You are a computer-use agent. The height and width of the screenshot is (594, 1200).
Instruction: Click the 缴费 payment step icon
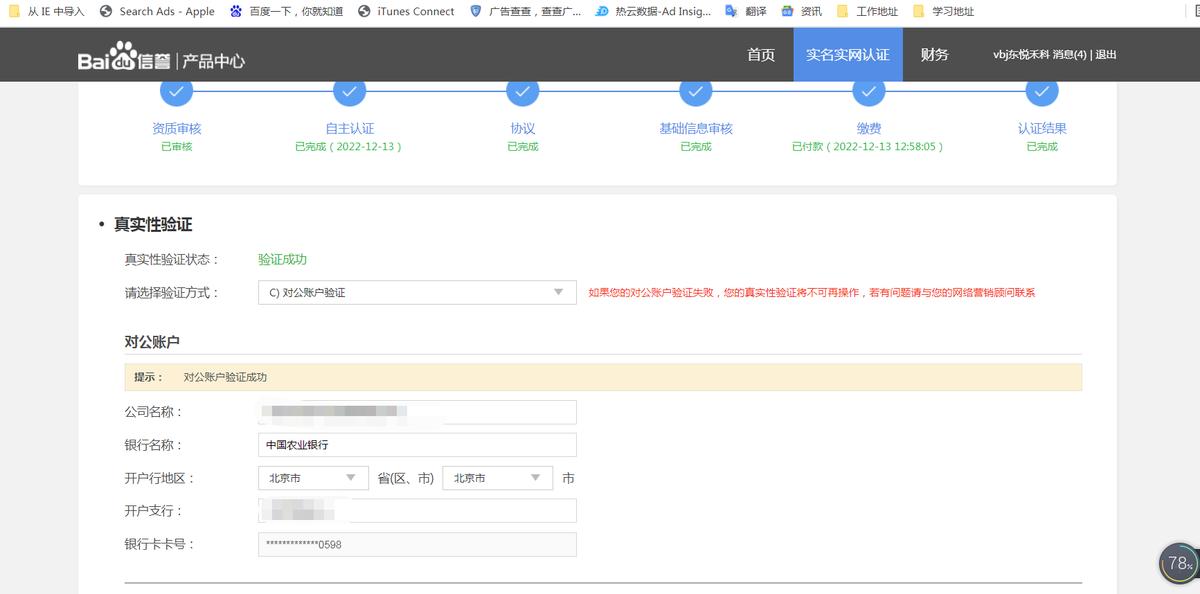[868, 91]
